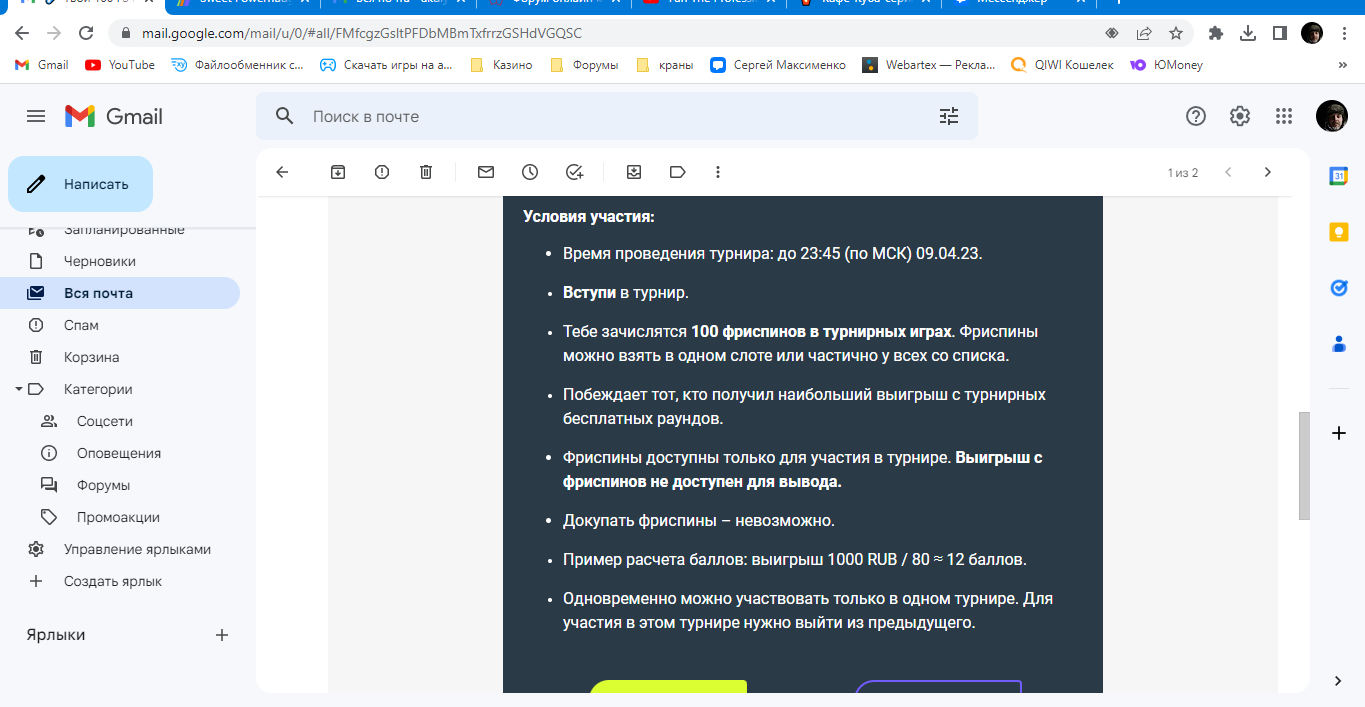Image resolution: width=1365 pixels, height=707 pixels.
Task: Toggle the main menu hamburger
Action: pos(36,116)
